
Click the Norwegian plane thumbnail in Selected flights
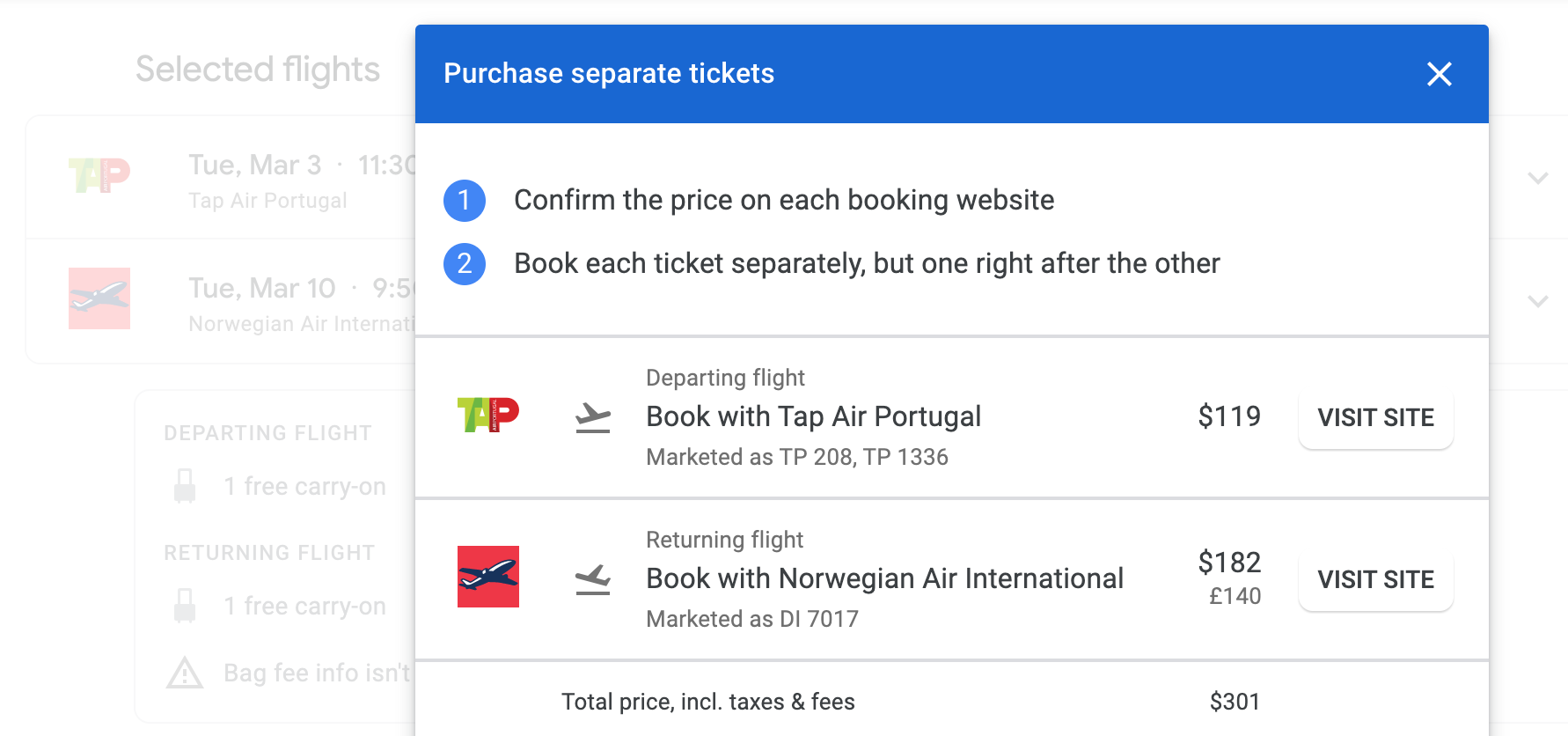[x=99, y=298]
